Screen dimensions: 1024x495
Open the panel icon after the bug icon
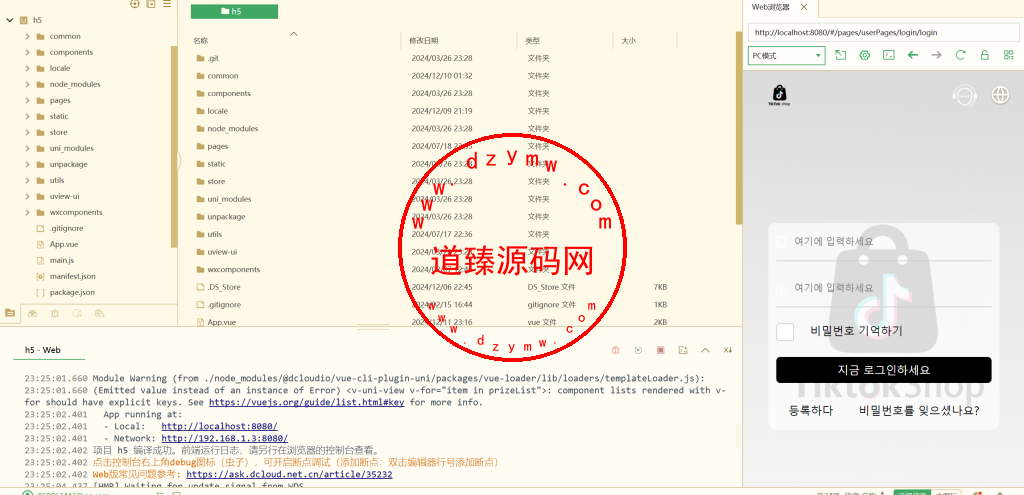tap(77, 313)
